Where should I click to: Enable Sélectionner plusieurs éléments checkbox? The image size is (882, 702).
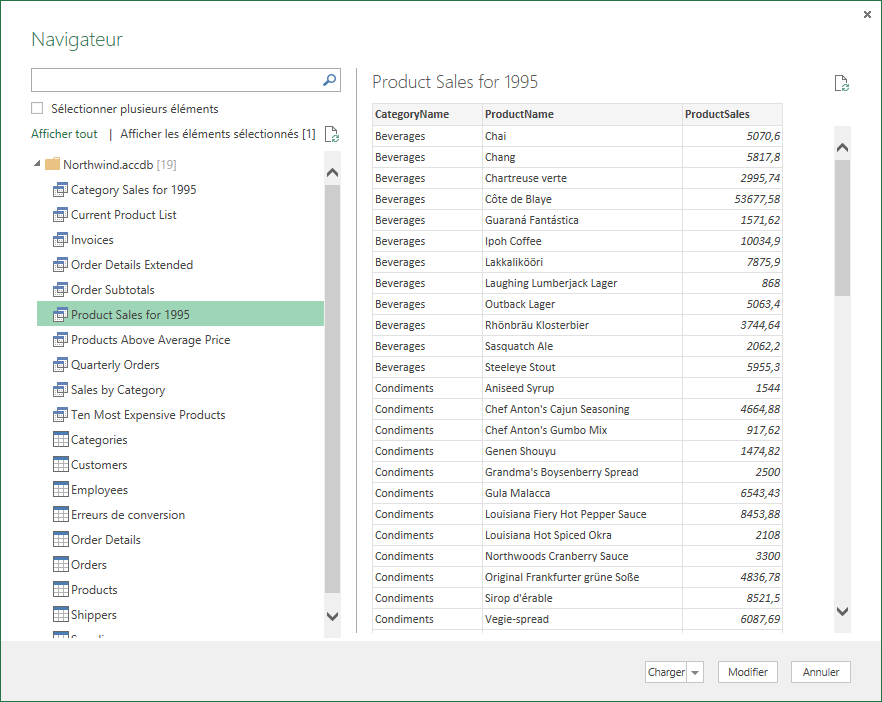(x=38, y=109)
